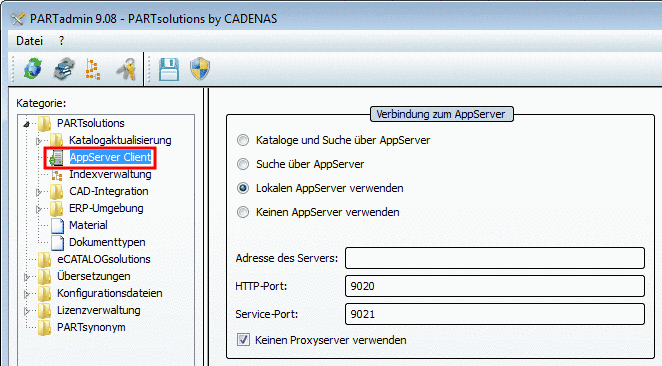This screenshot has height=366, width=662.
Task: Click the eCATALOGsolutions folder icon
Action: pyautogui.click(x=44, y=260)
